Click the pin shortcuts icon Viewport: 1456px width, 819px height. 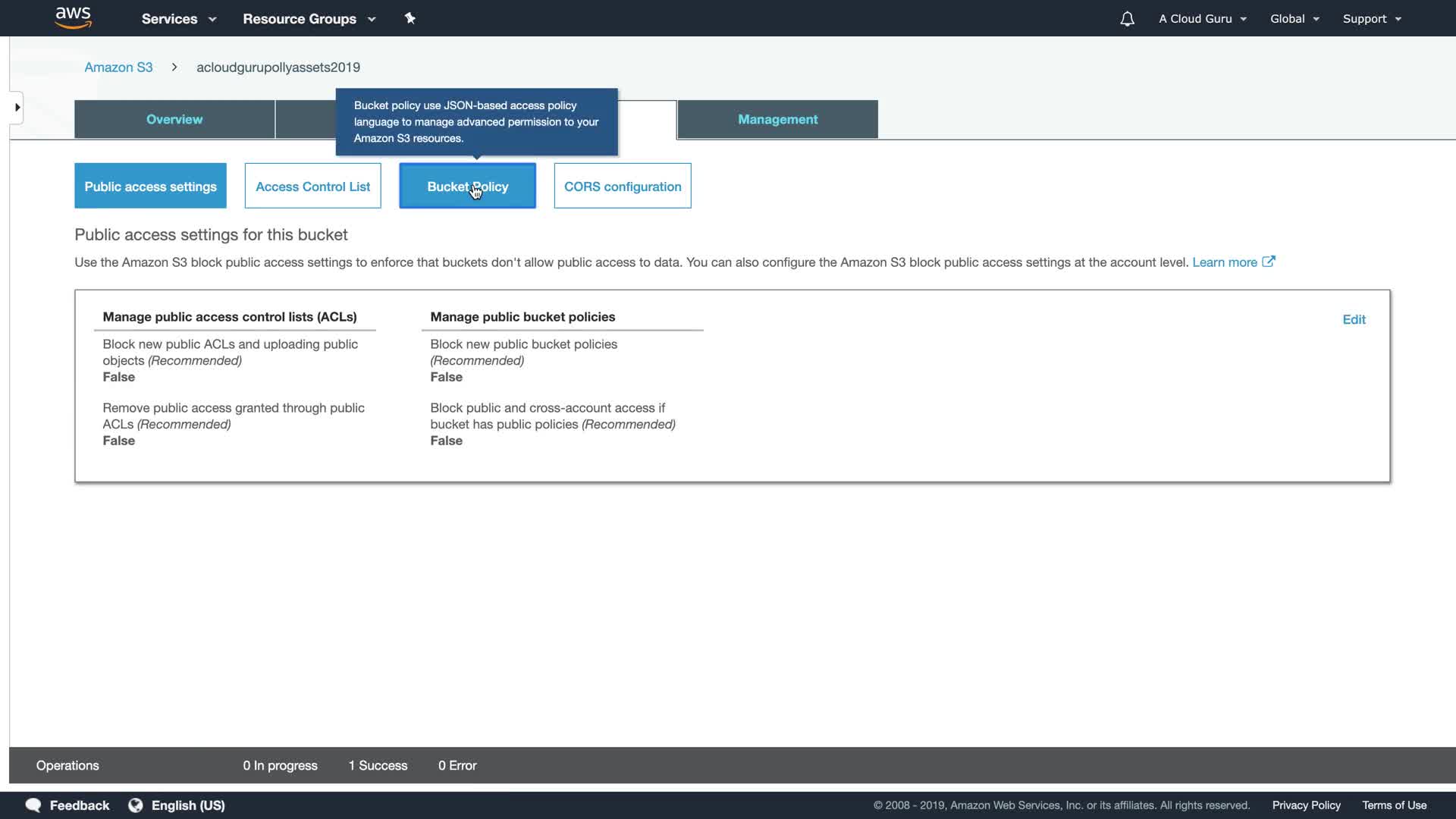click(410, 18)
